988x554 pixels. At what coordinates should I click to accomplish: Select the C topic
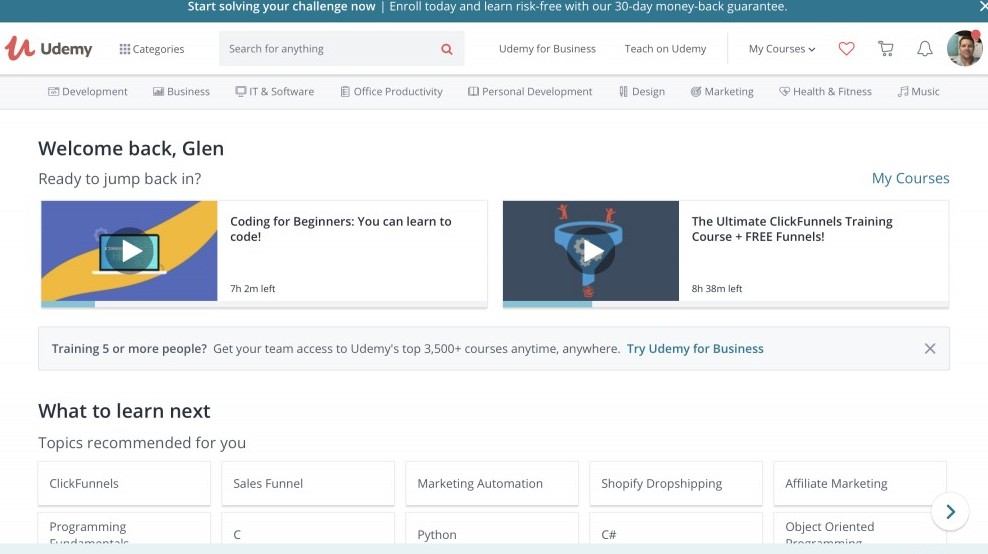click(x=308, y=528)
